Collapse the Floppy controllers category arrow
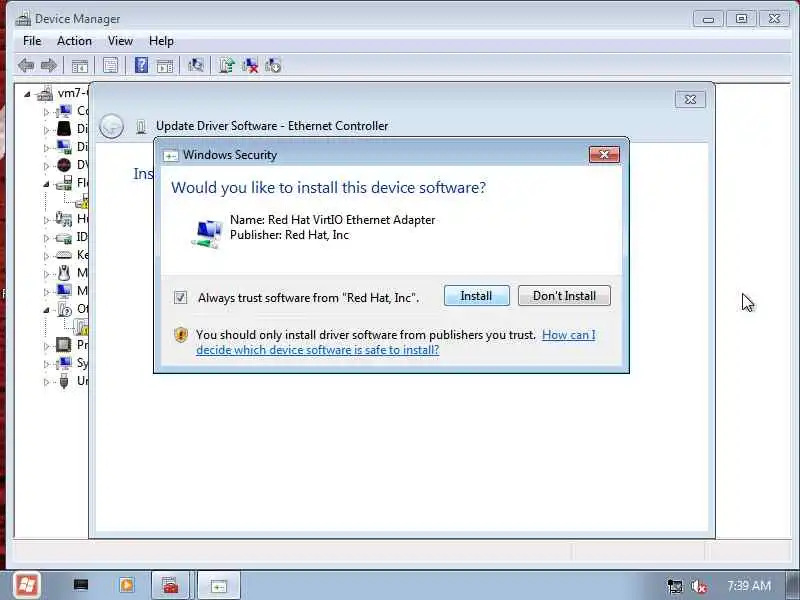 46,184
